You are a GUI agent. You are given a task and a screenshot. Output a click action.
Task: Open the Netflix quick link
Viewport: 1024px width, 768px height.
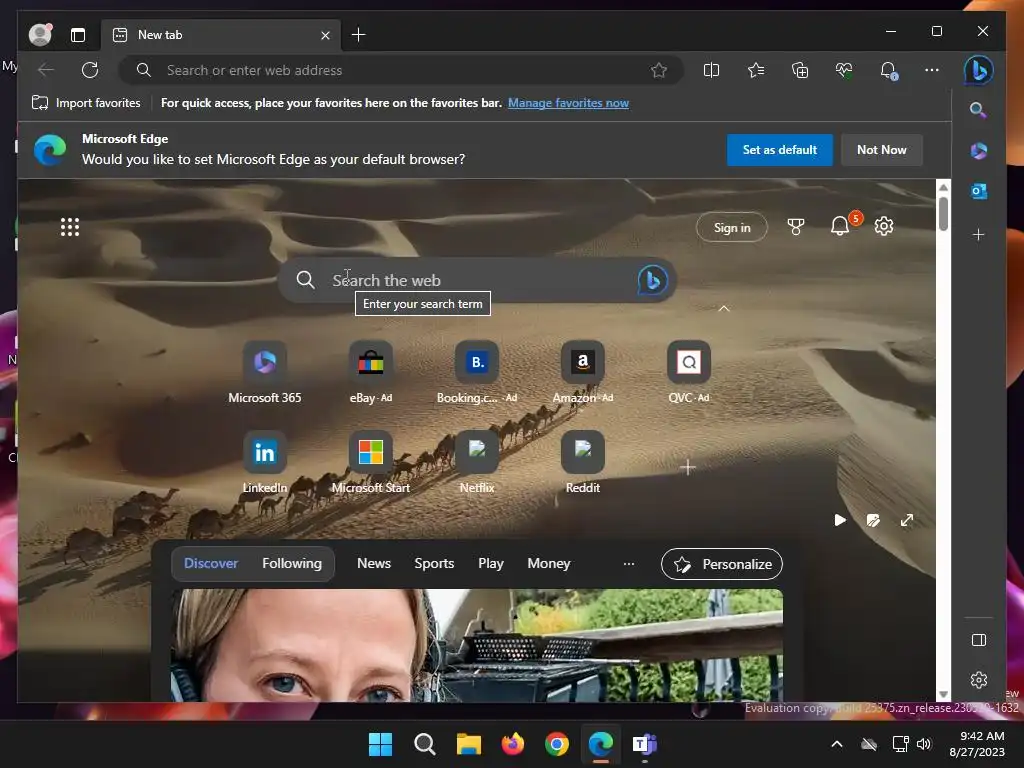[477, 462]
